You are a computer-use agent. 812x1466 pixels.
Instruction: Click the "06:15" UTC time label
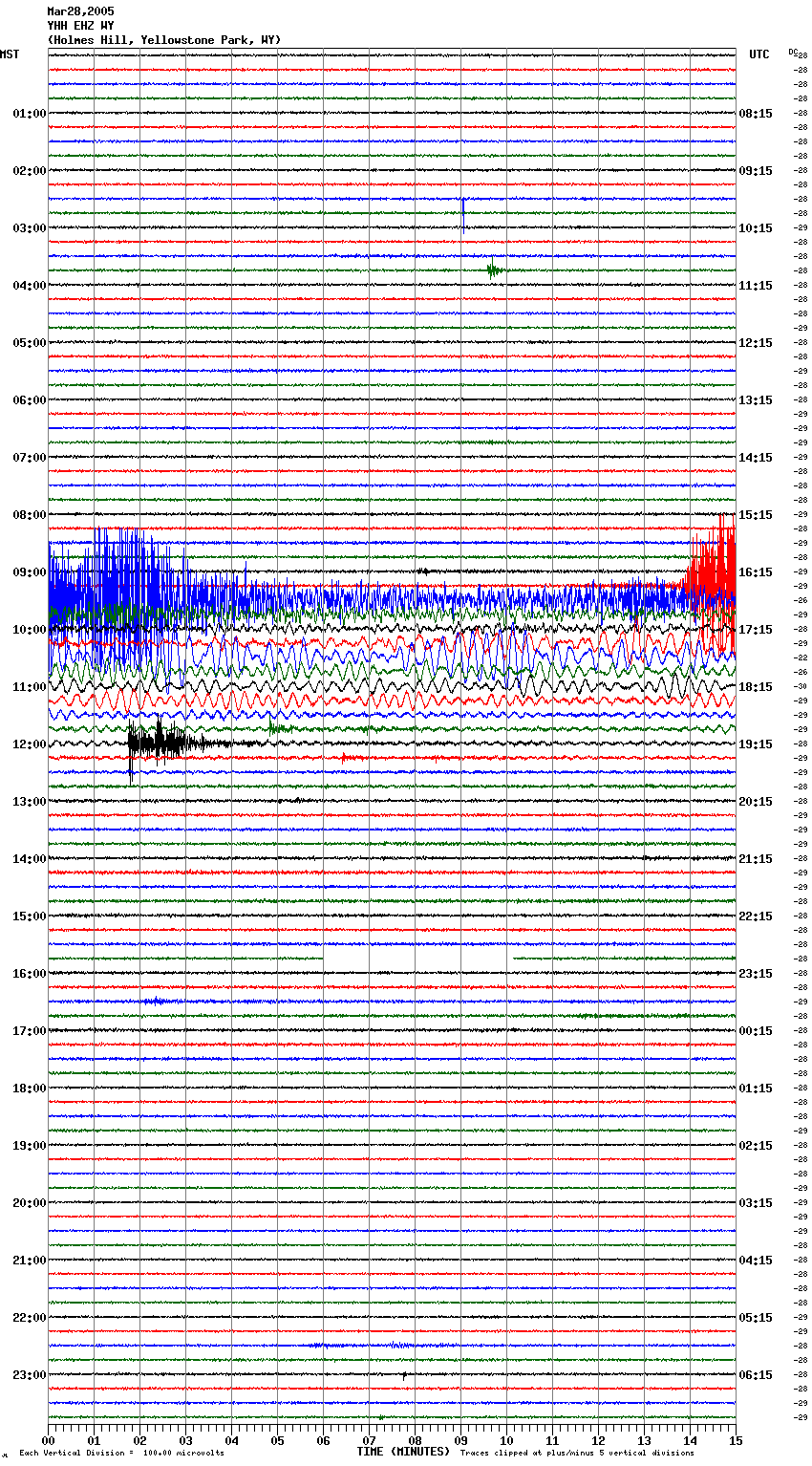pos(756,1375)
